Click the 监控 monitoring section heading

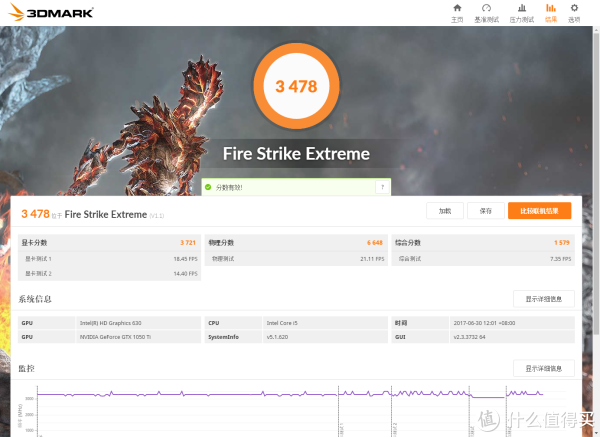point(26,369)
